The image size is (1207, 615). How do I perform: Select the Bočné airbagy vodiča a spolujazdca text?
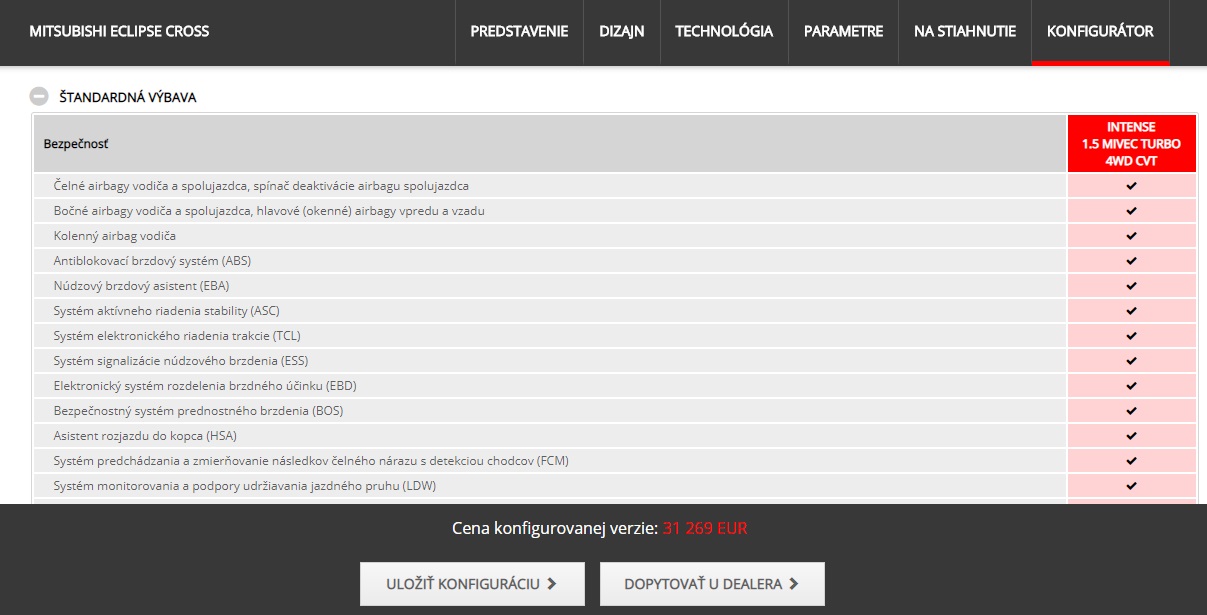point(269,211)
